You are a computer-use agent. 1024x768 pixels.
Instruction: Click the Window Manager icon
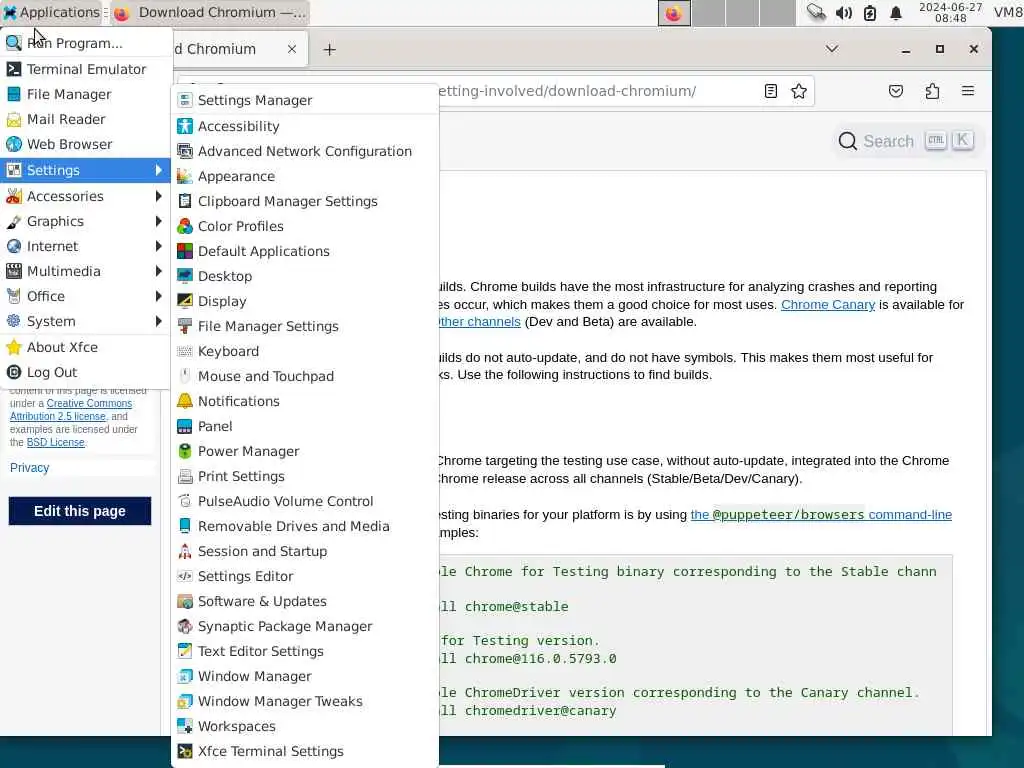pos(185,677)
